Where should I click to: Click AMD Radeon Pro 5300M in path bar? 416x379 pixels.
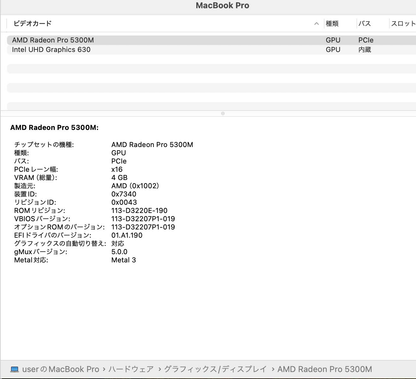pyautogui.click(x=325, y=369)
